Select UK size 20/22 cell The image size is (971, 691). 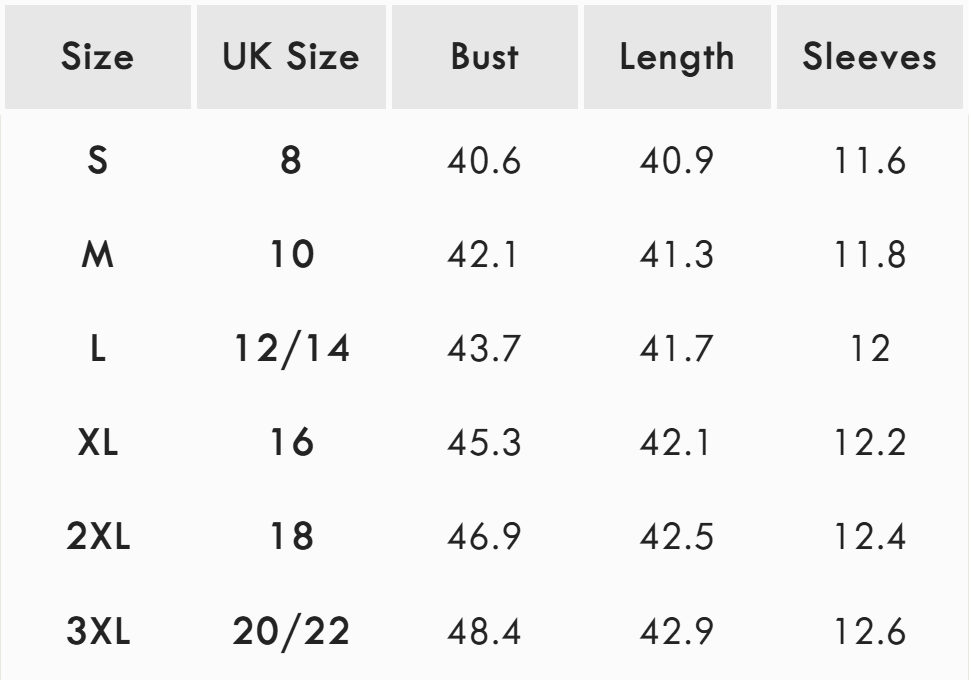(290, 632)
